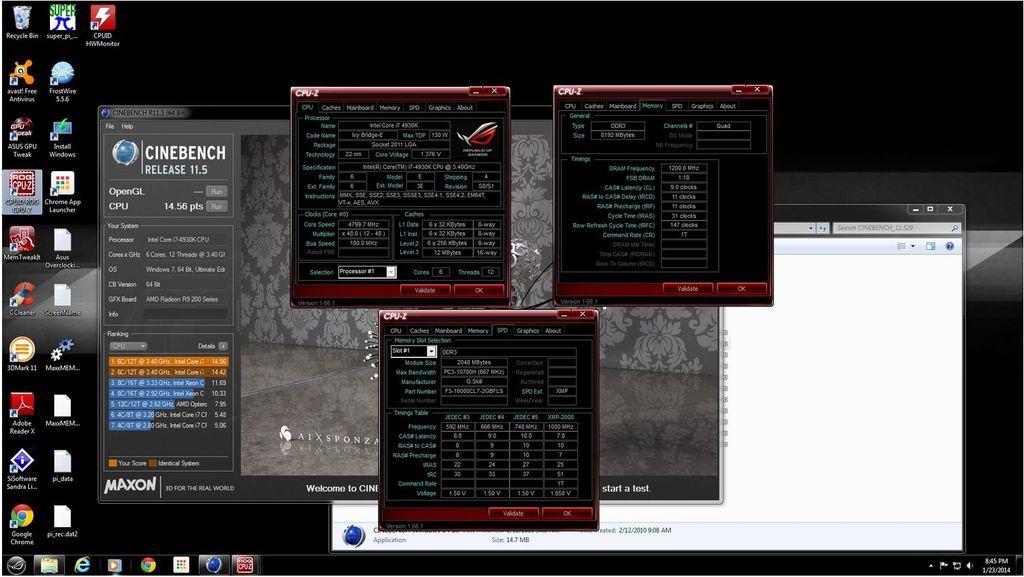Viewport: 1024px width, 577px height.
Task: Expand the Slot #1 memory slot dropdown
Action: pos(431,351)
